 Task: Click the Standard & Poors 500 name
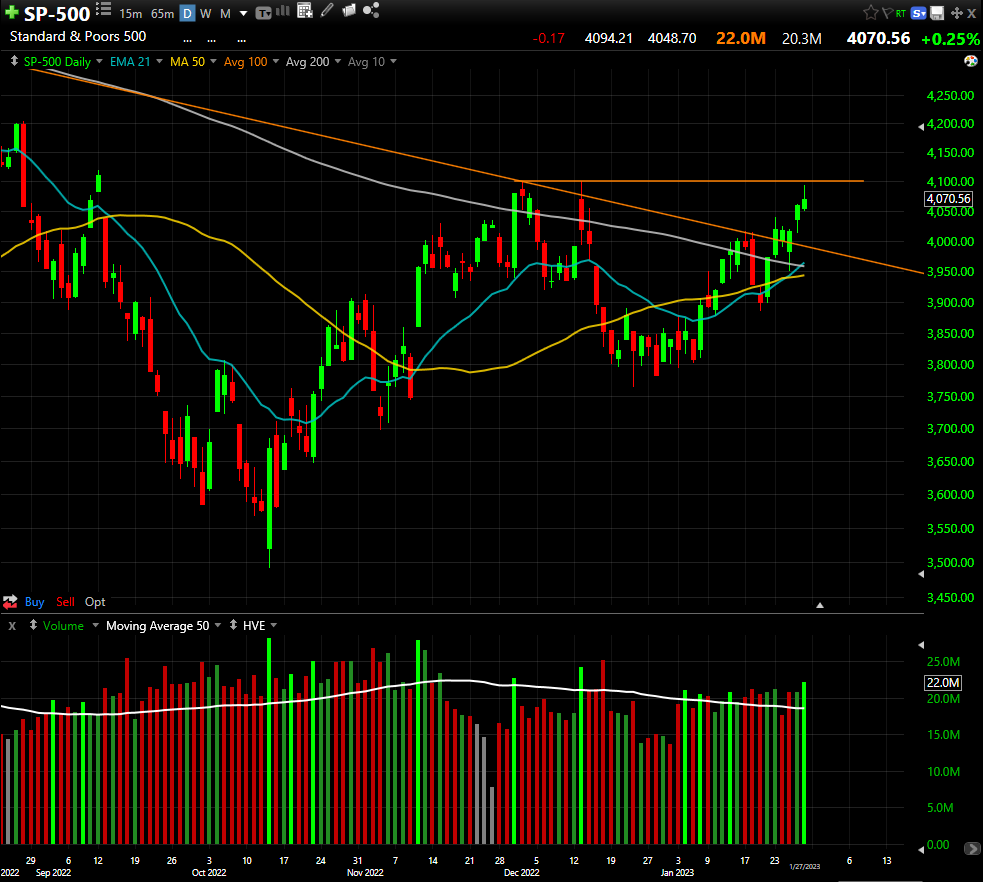[78, 36]
